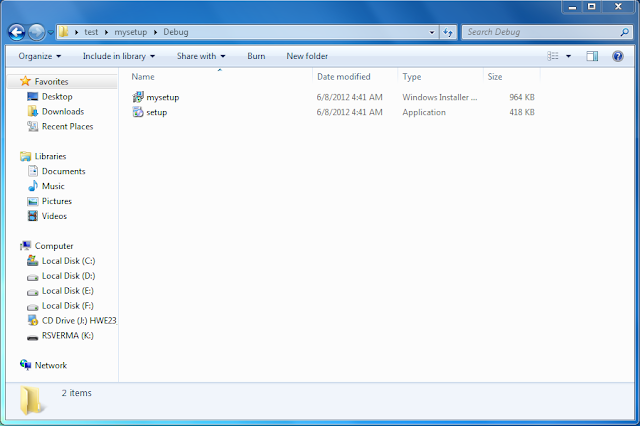Click the Local Disk (C:) drive icon
The image size is (640, 426).
click(32, 260)
